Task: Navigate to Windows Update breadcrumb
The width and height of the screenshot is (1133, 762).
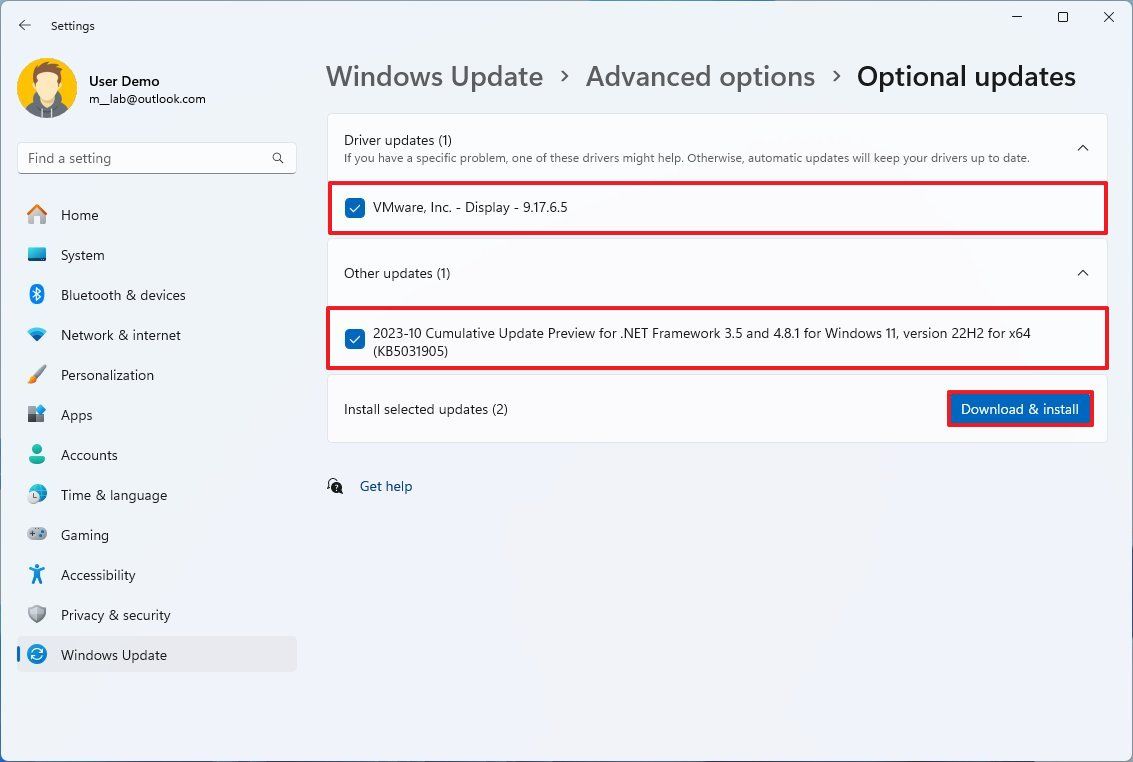Action: pyautogui.click(x=434, y=76)
